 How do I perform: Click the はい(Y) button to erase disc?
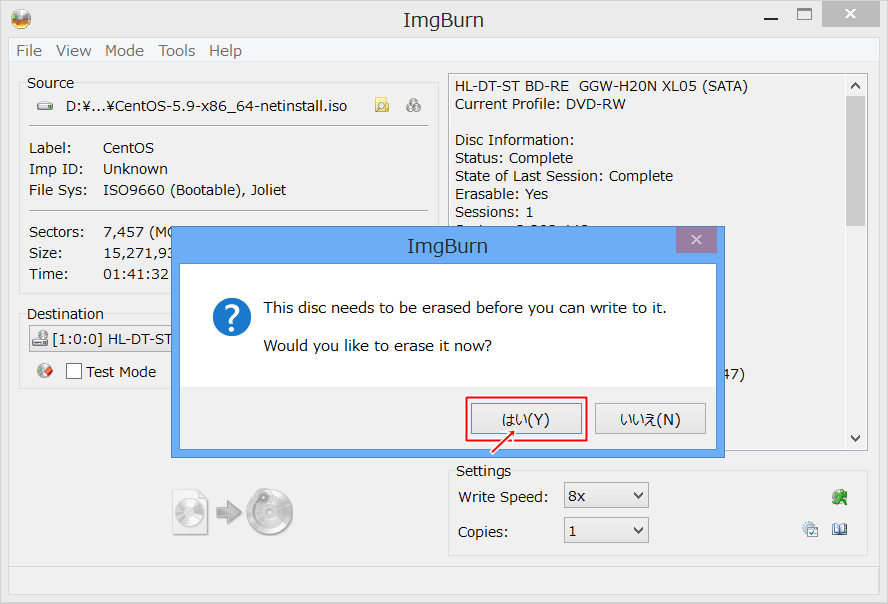(525, 419)
